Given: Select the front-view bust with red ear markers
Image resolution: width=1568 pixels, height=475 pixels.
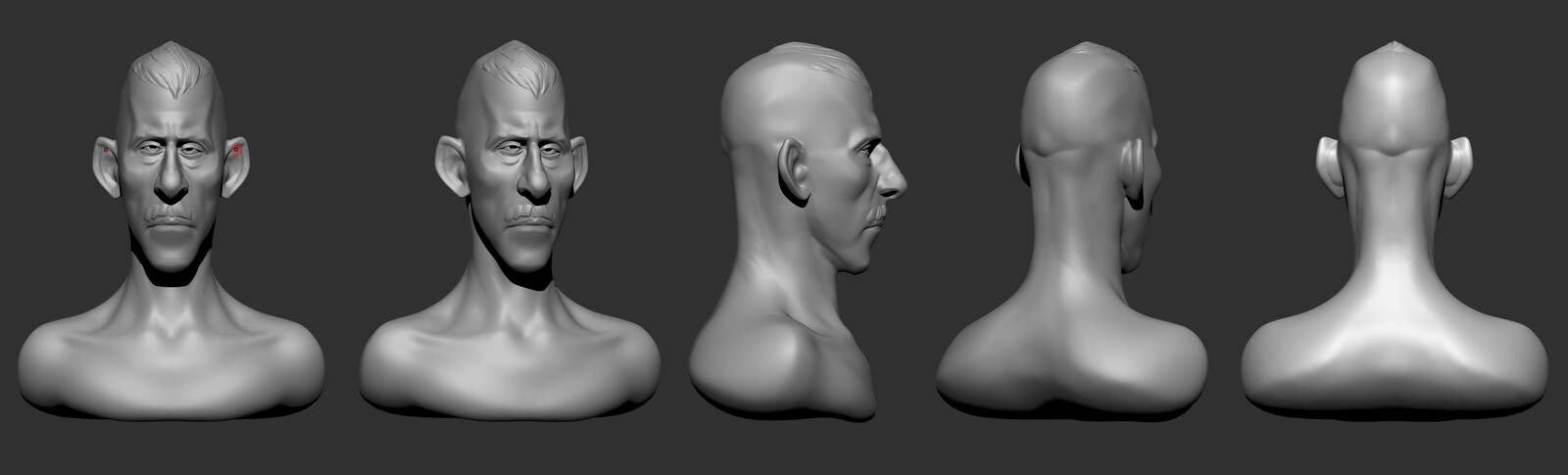Looking at the screenshot, I should pyautogui.click(x=171, y=231).
